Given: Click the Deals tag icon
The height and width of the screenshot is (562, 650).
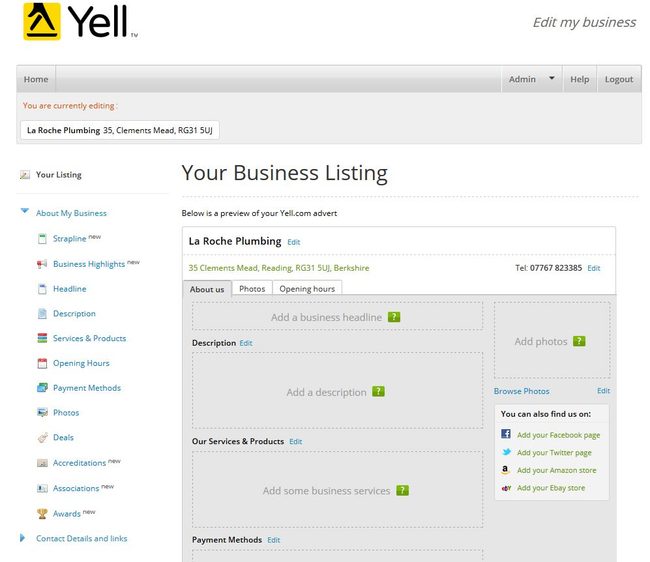Looking at the screenshot, I should point(42,438).
